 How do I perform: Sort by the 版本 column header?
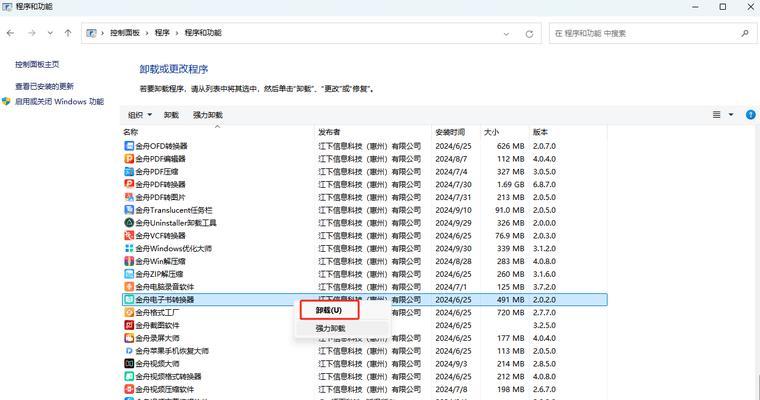coord(540,132)
